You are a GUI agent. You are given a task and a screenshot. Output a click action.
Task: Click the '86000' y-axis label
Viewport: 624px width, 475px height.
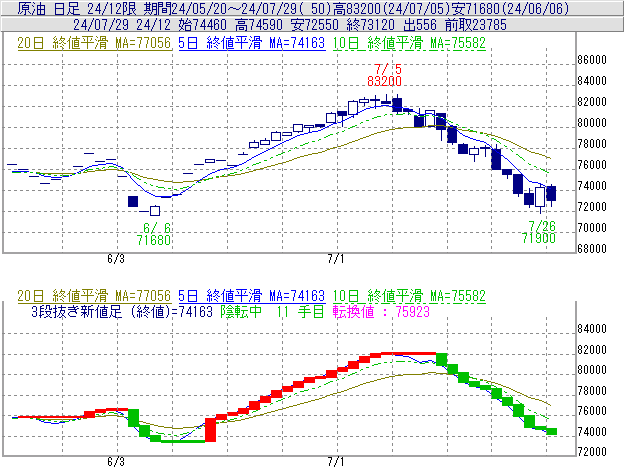pos(592,60)
